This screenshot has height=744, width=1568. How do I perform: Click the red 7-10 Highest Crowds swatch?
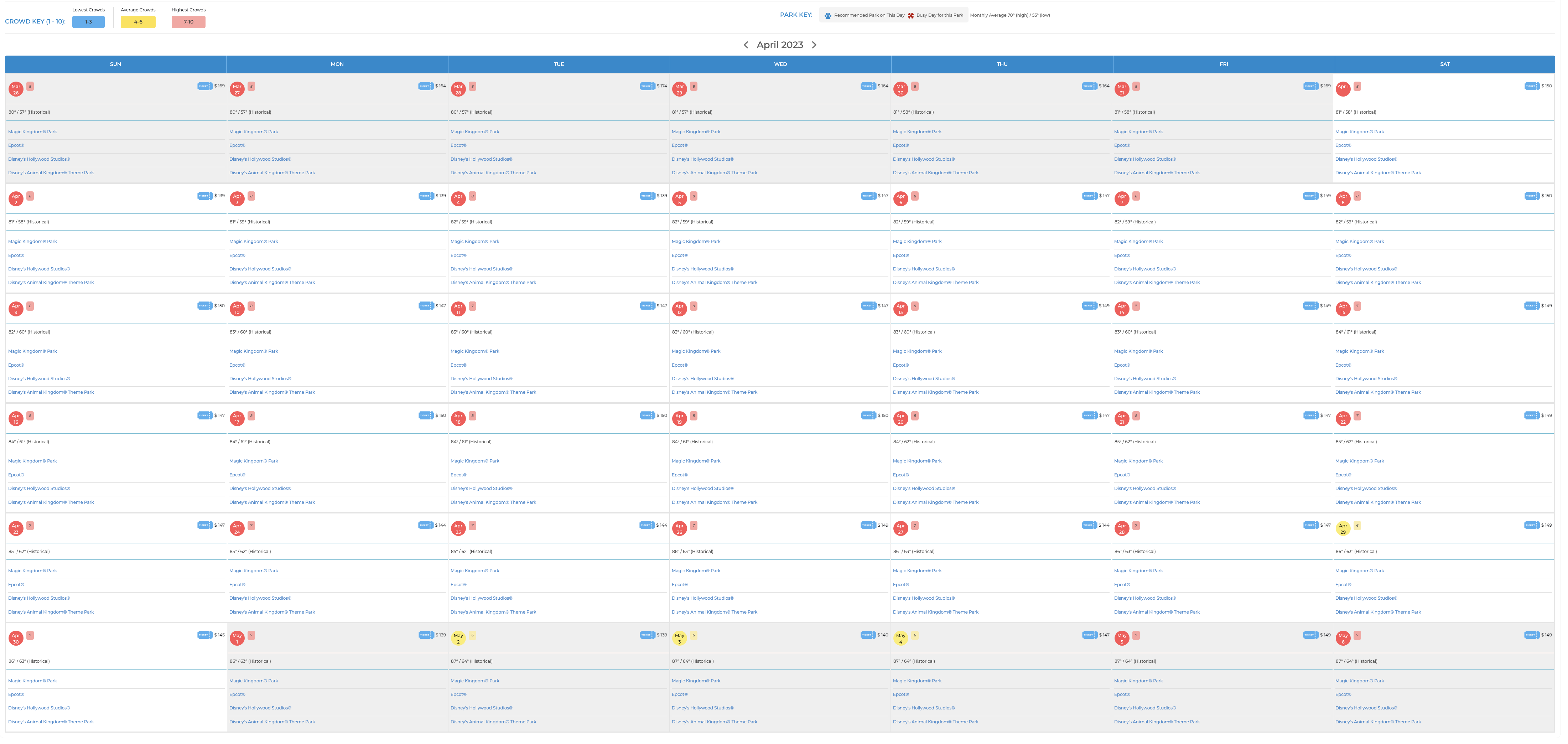coord(189,22)
